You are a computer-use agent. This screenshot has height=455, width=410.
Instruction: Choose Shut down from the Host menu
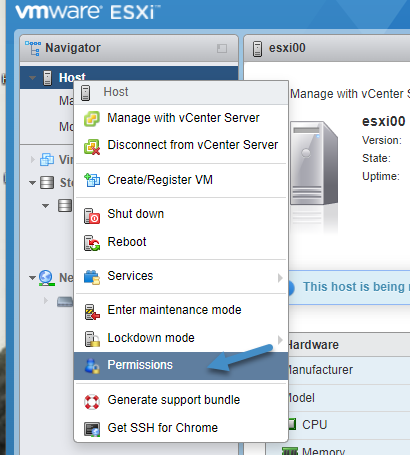181,214
